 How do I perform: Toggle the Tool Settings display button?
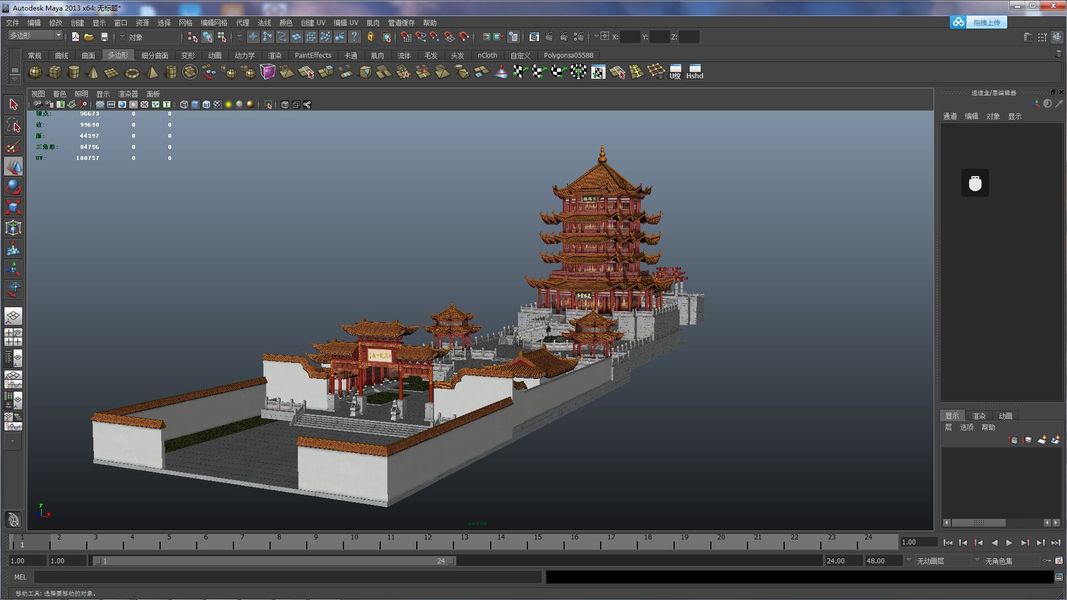(x=1043, y=37)
